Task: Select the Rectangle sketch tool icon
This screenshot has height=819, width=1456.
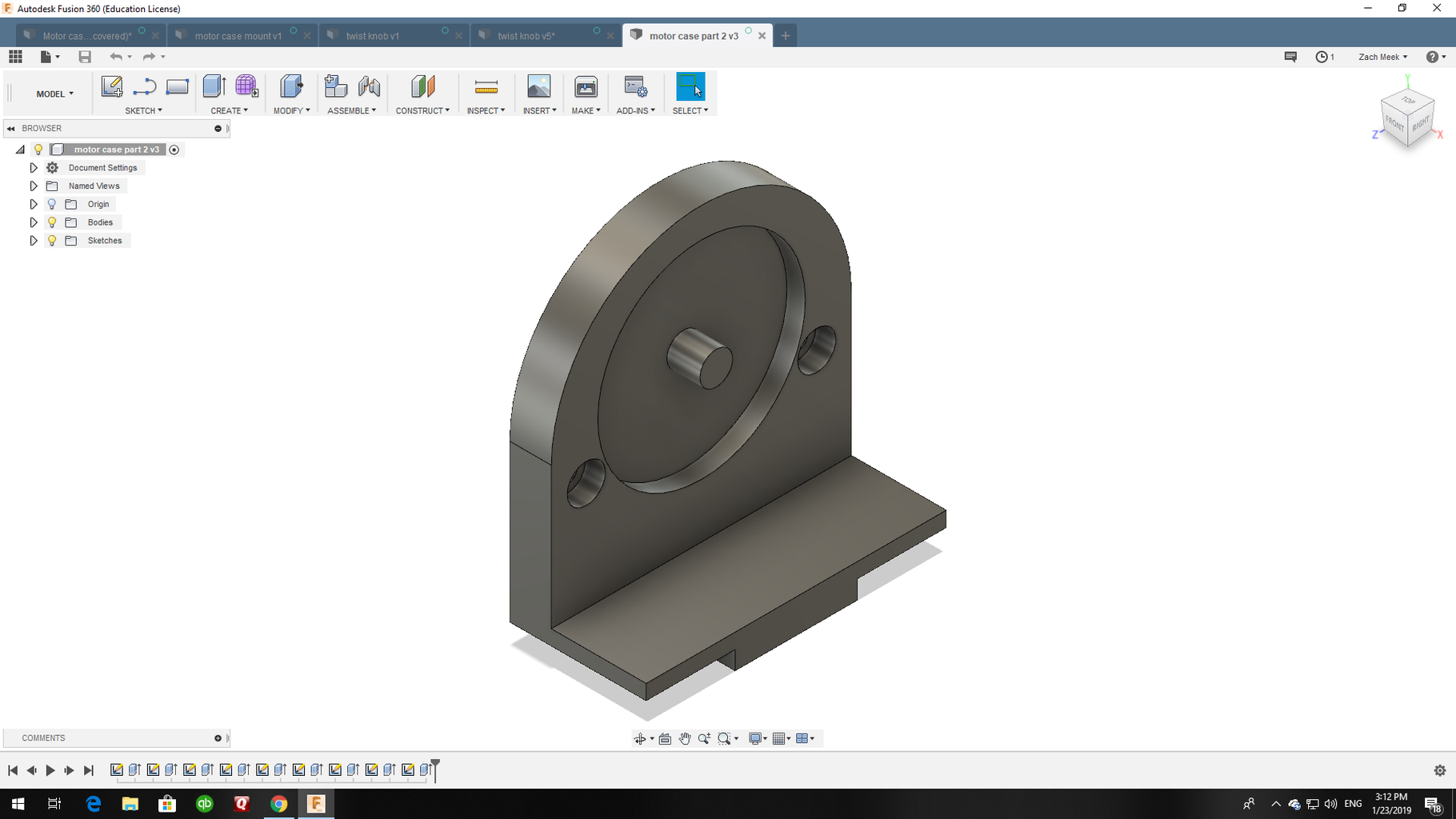Action: coord(177,86)
